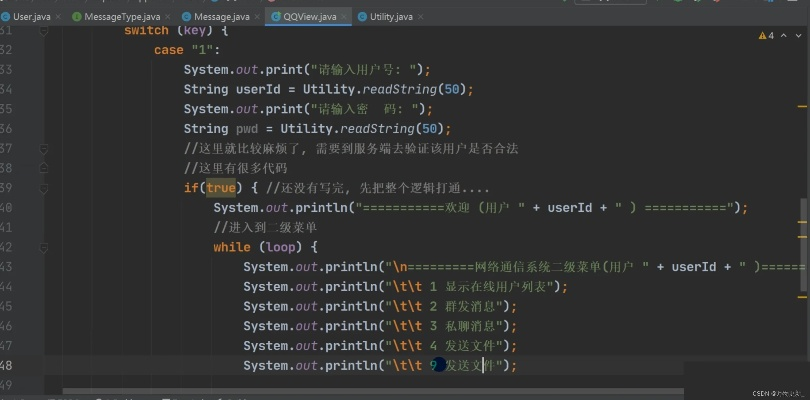The width and height of the screenshot is (810, 400).
Task: Click the vertical scrollbar thumb
Action: click(804, 245)
